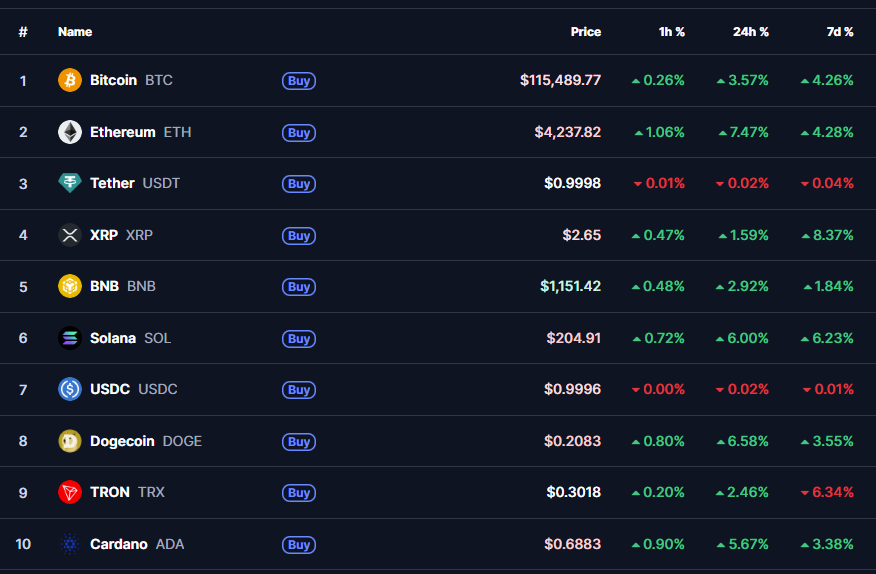
Task: Click the Tether logo icon
Action: point(70,183)
